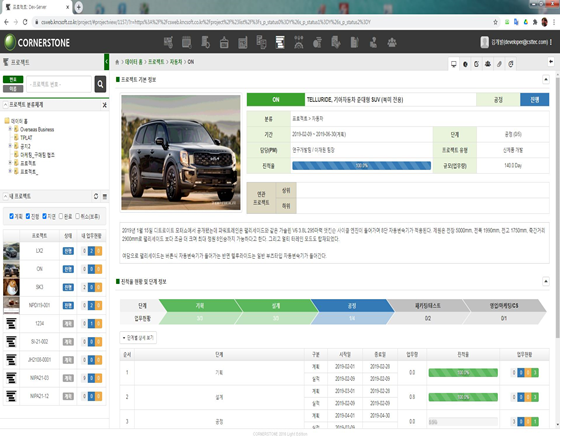Open the calendar-style icon in the top navigation
The width and height of the screenshot is (564, 437).
point(187,42)
